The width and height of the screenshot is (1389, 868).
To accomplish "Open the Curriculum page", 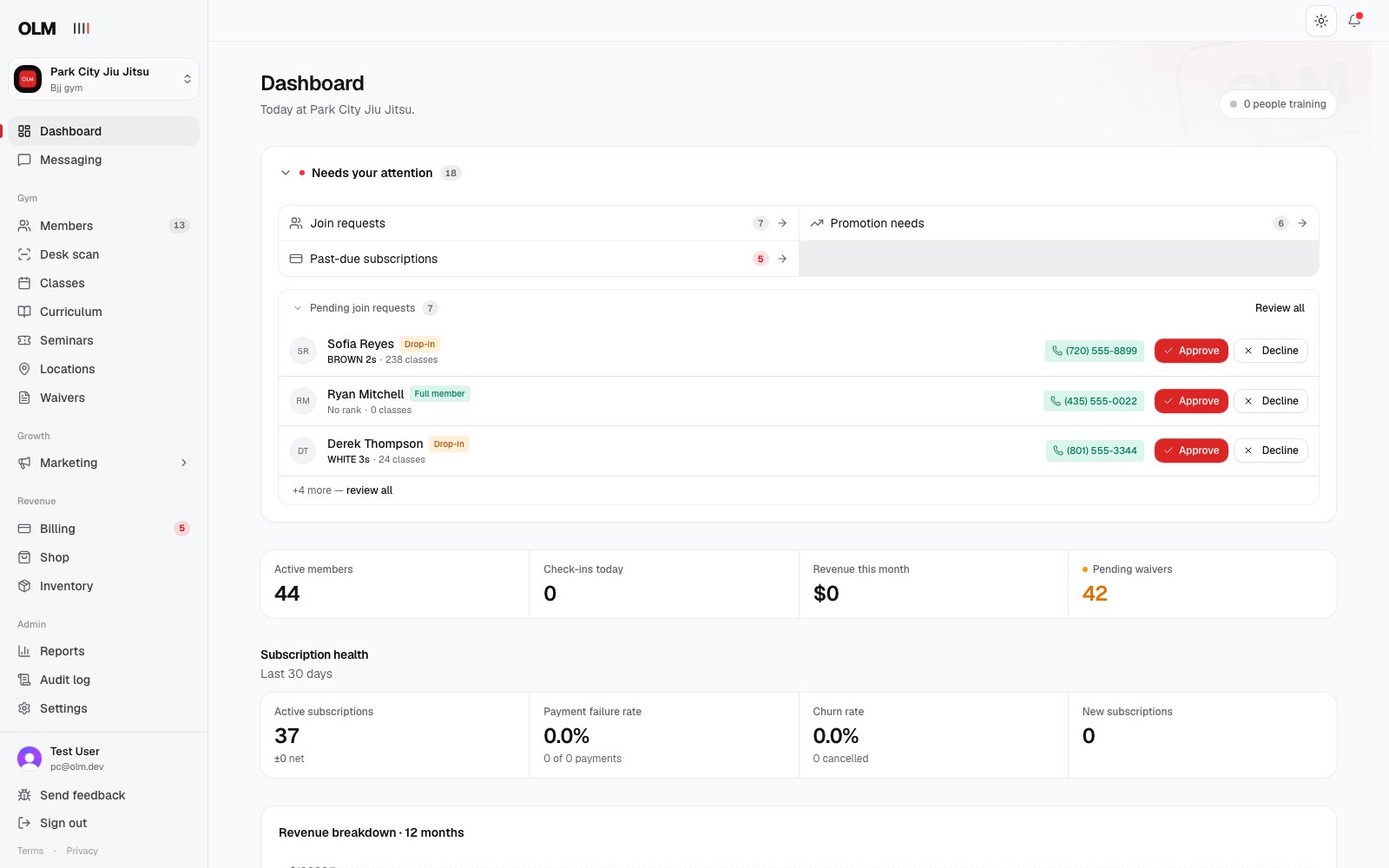I will point(103,312).
